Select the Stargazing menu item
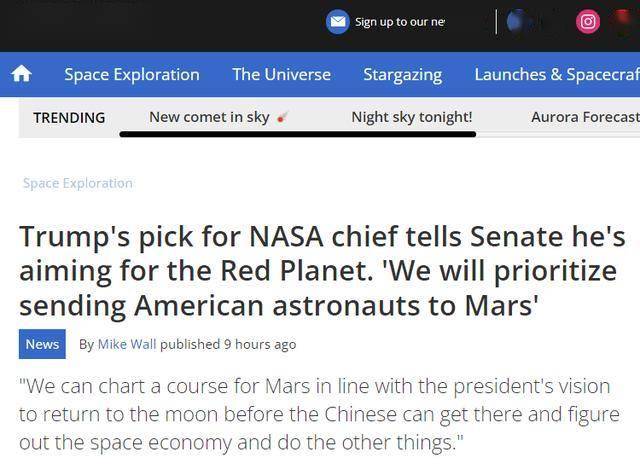This screenshot has width=640, height=475. (402, 75)
